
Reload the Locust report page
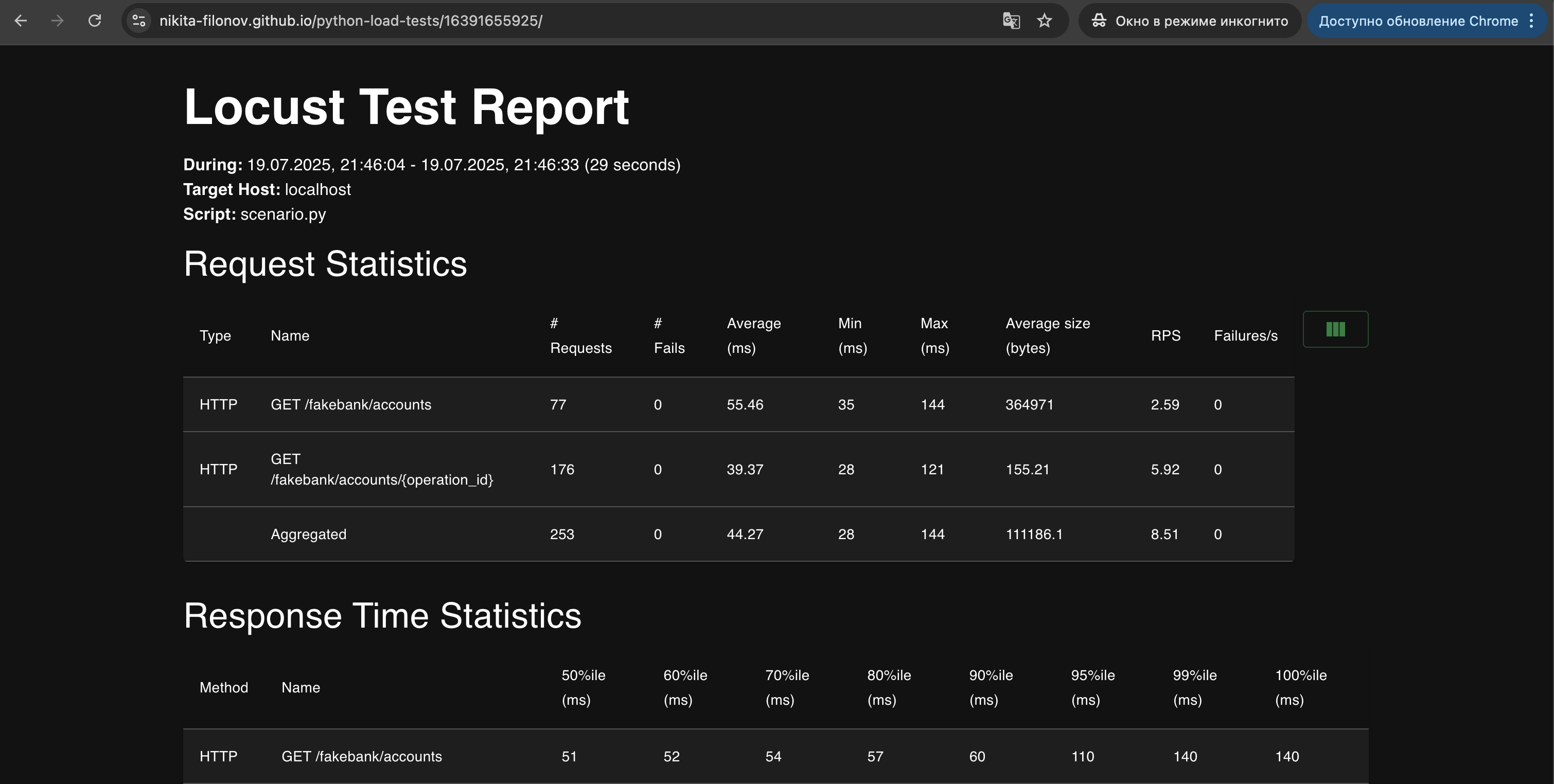pos(95,21)
